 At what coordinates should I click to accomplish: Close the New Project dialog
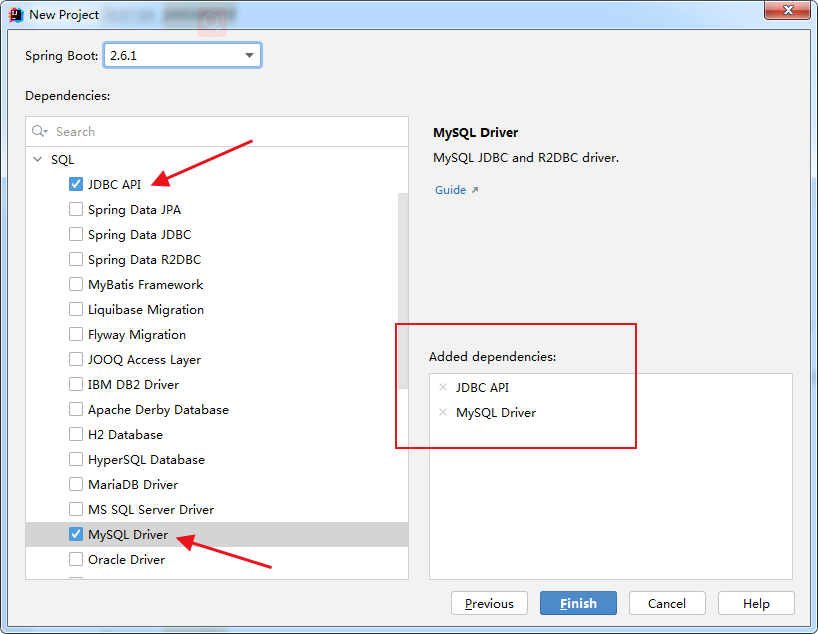(x=787, y=10)
